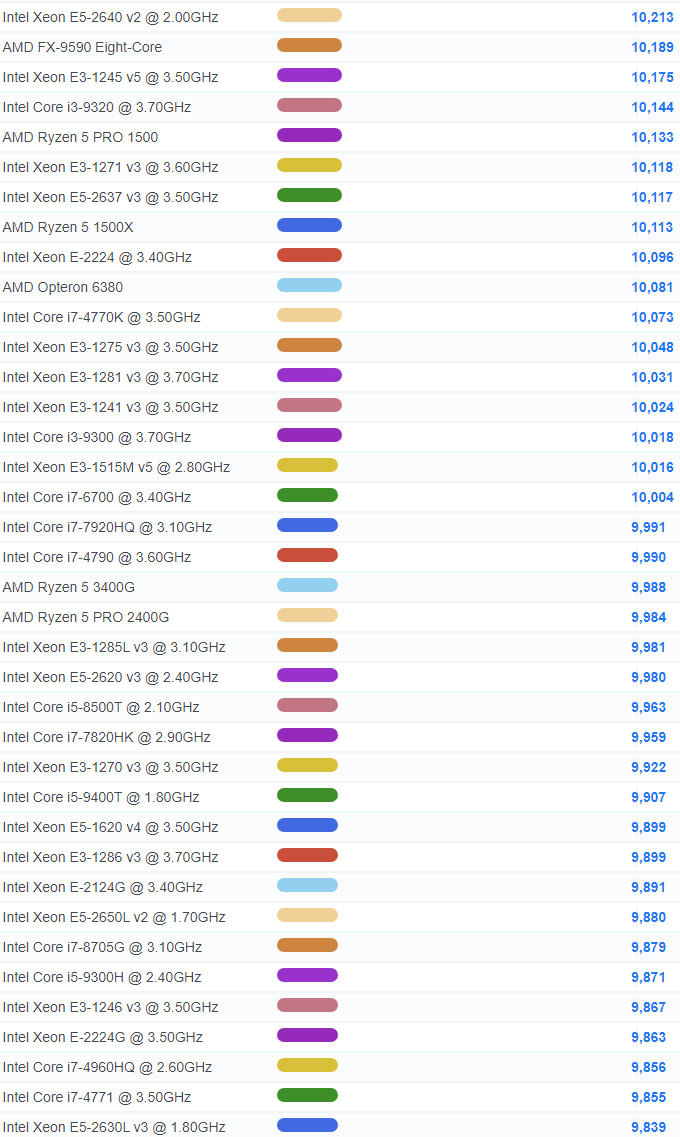Open Intel Xeon E3-1515M v5 @ 2.80GHz

point(116,467)
